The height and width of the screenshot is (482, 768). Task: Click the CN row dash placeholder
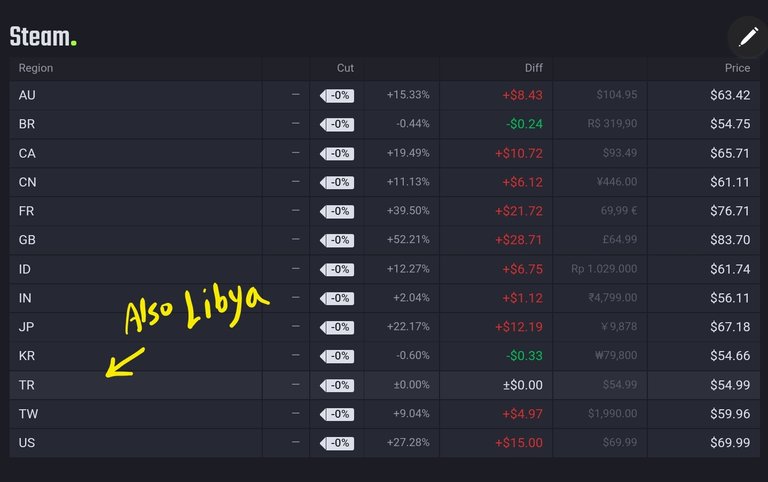(x=295, y=182)
